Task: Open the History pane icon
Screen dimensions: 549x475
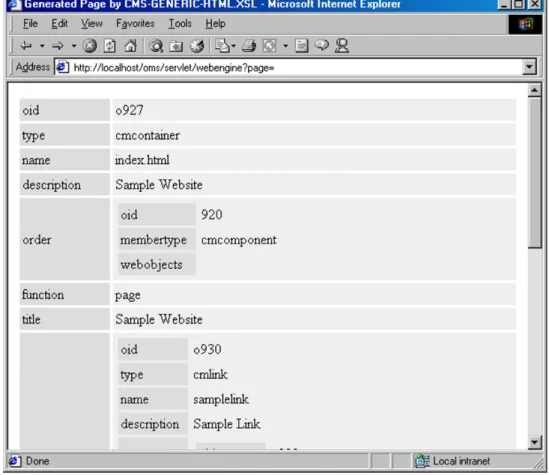Action: coord(197,46)
